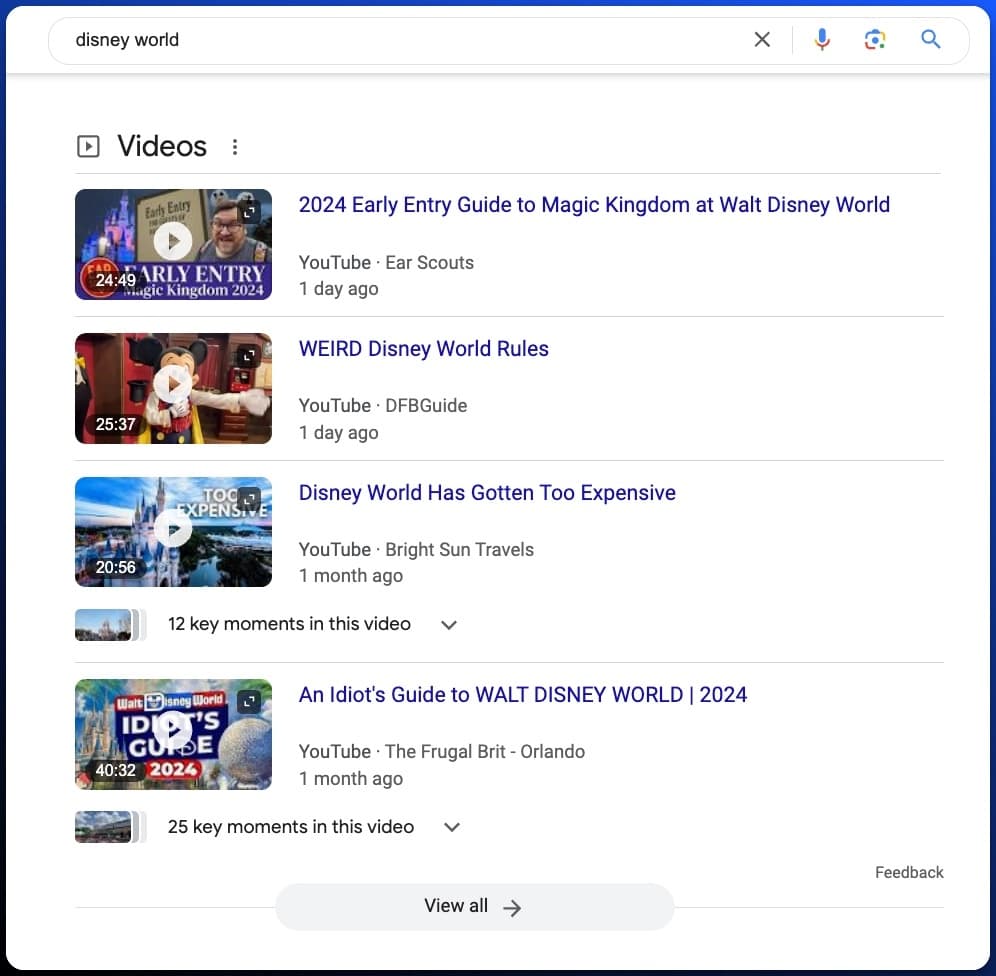
Task: Clear the search query with the X icon
Action: pos(762,39)
